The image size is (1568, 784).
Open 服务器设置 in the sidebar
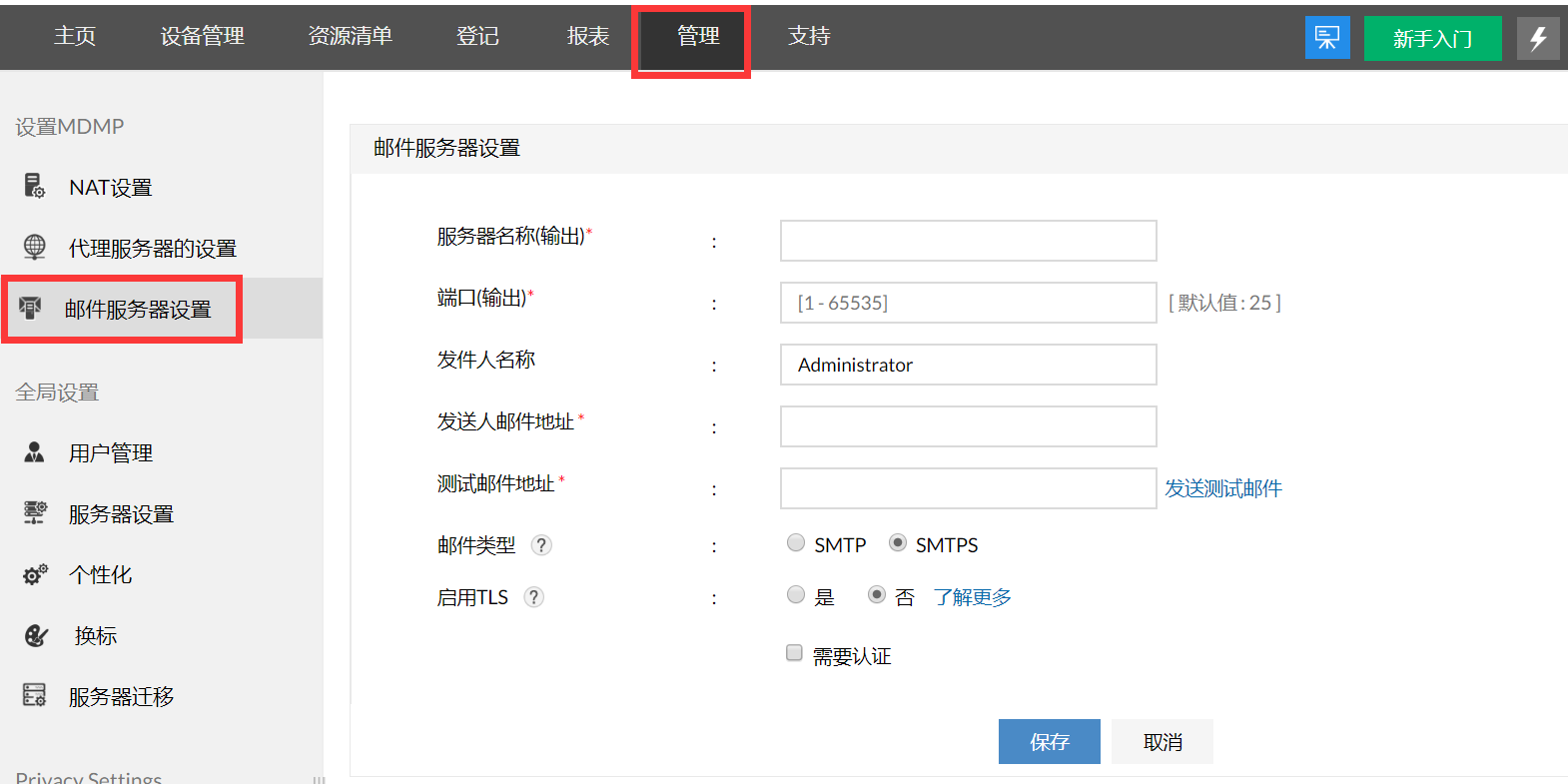click(121, 514)
